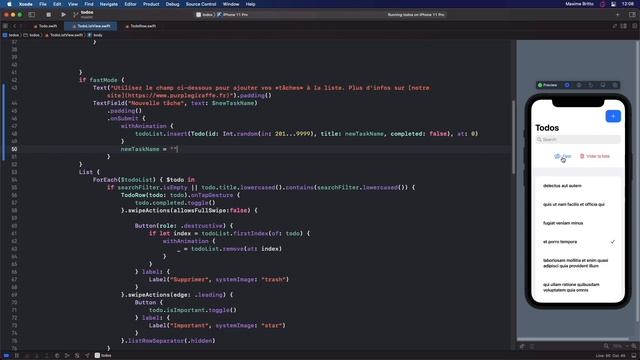640x360 pixels.
Task: Tap the 'delectus aut autem' todo row
Action: coord(578,186)
